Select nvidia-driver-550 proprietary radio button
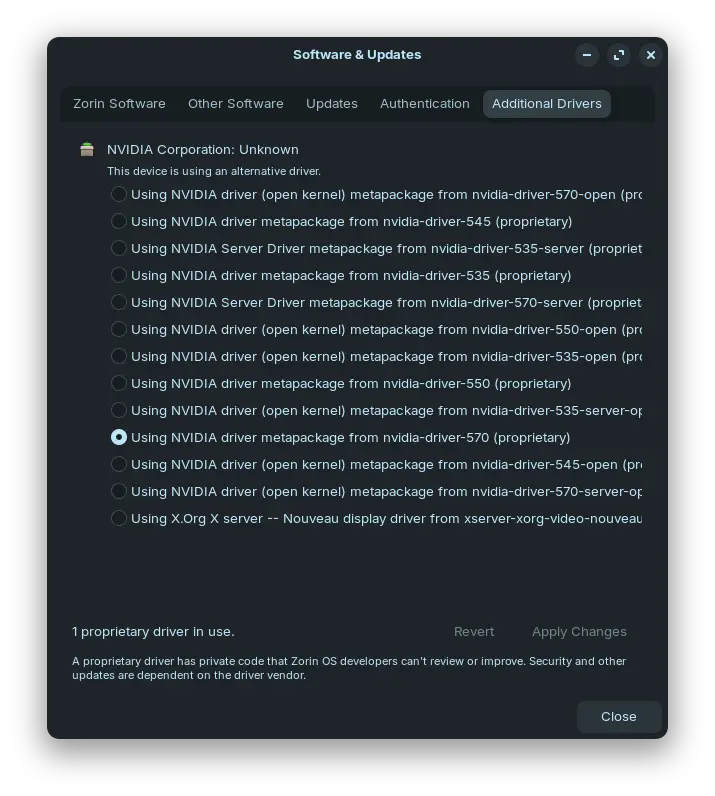715x796 pixels. point(119,383)
